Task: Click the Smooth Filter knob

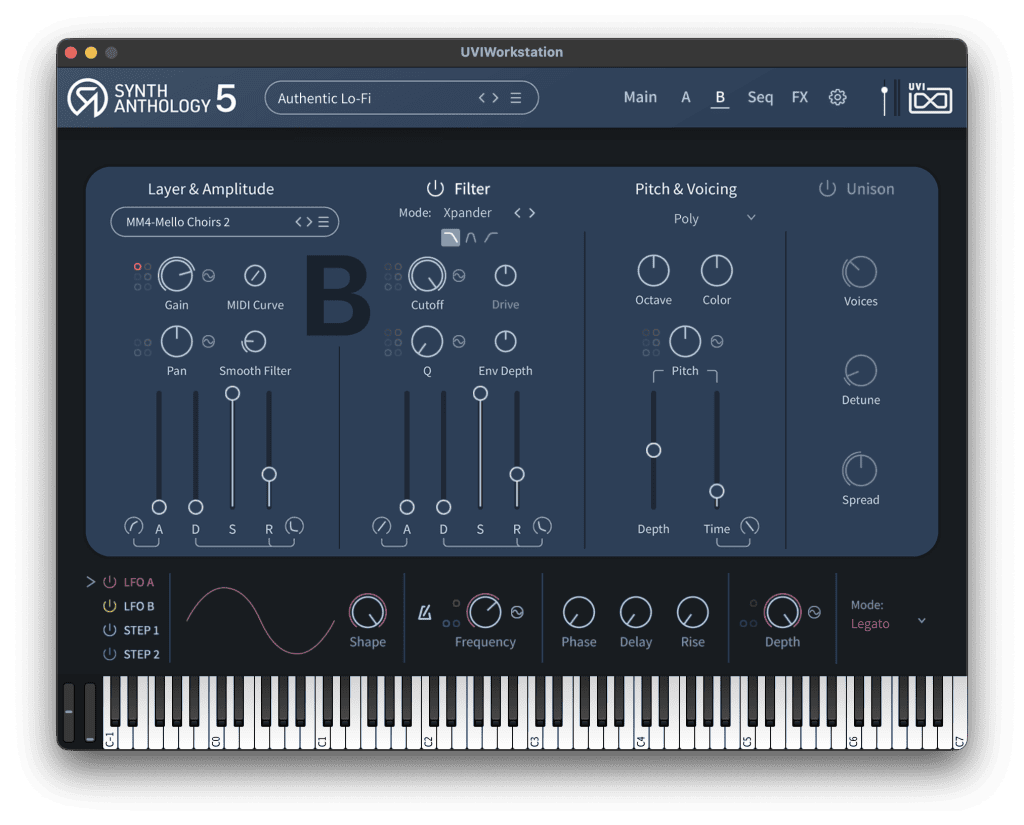Action: click(x=253, y=342)
